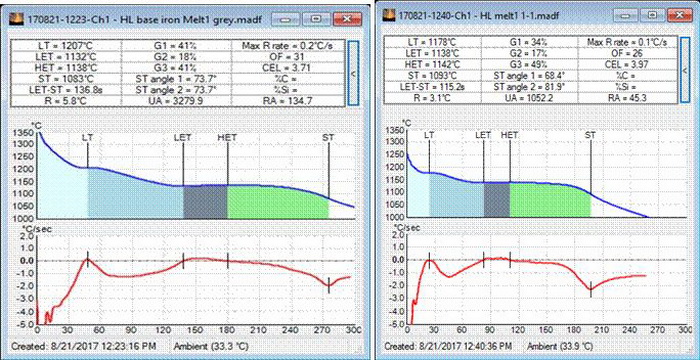Click the green HET-ST region in left chart

(278, 202)
